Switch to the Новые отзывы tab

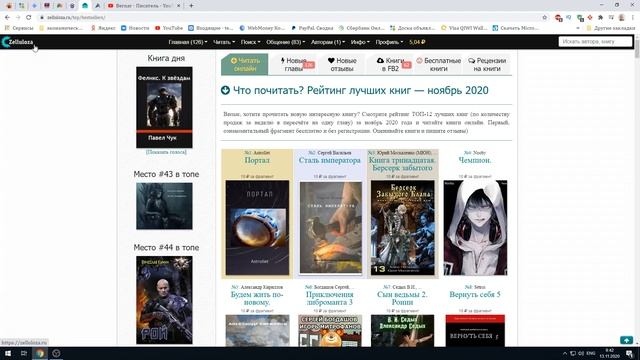coord(342,64)
